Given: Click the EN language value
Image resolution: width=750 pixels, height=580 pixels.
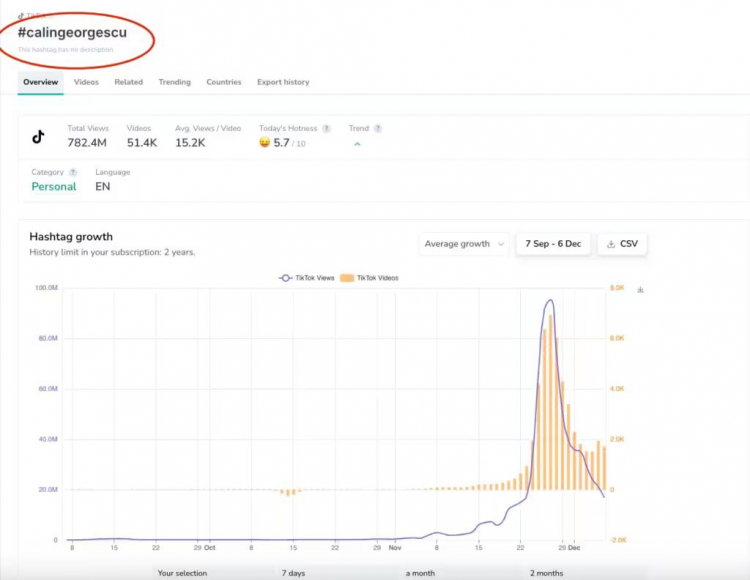Looking at the screenshot, I should pyautogui.click(x=102, y=187).
